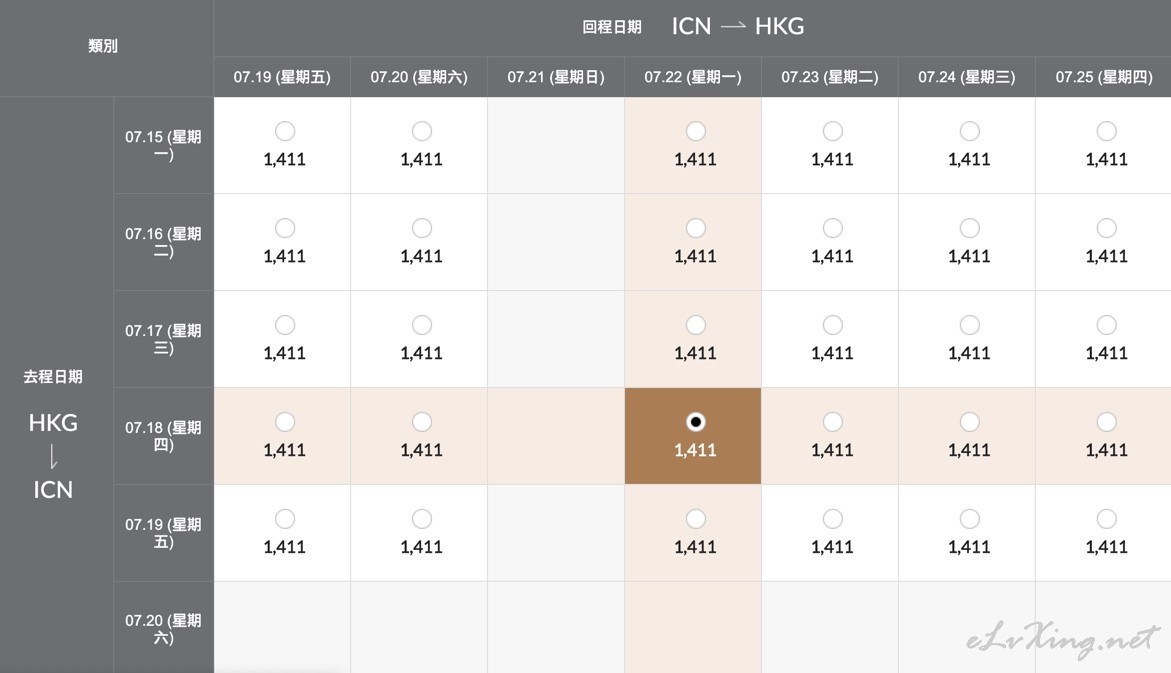Select 07.18 departure with 07.20 return

pos(422,422)
